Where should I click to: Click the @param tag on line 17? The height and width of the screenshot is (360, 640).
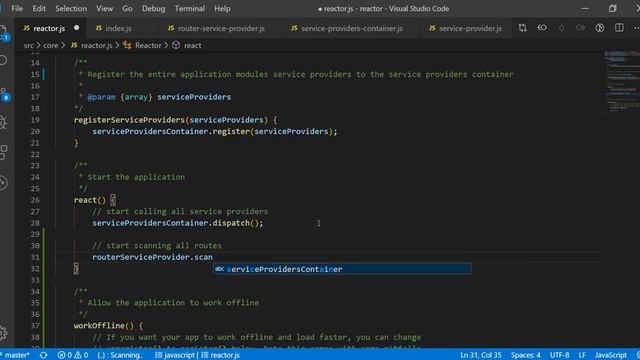point(102,97)
